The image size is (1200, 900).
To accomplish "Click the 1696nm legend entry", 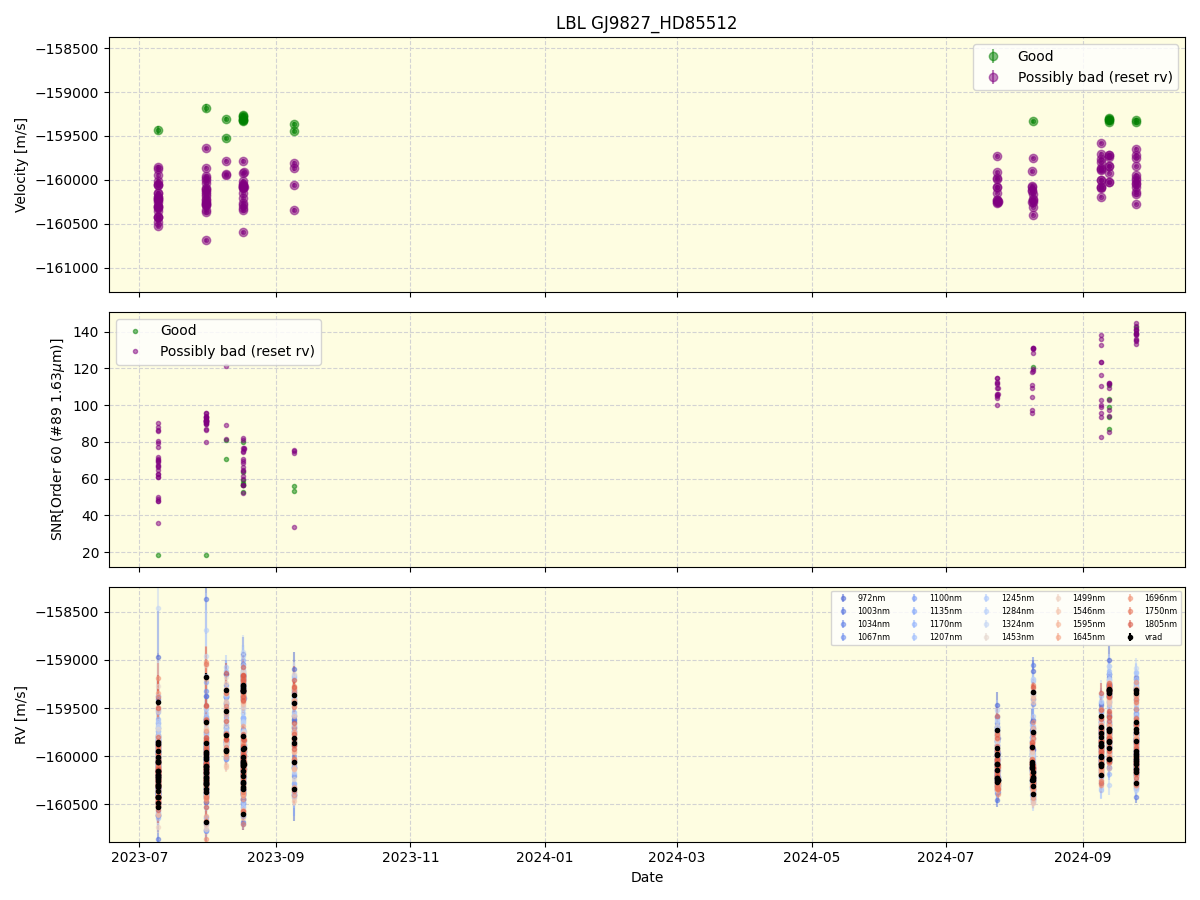I will pyautogui.click(x=1152, y=598).
